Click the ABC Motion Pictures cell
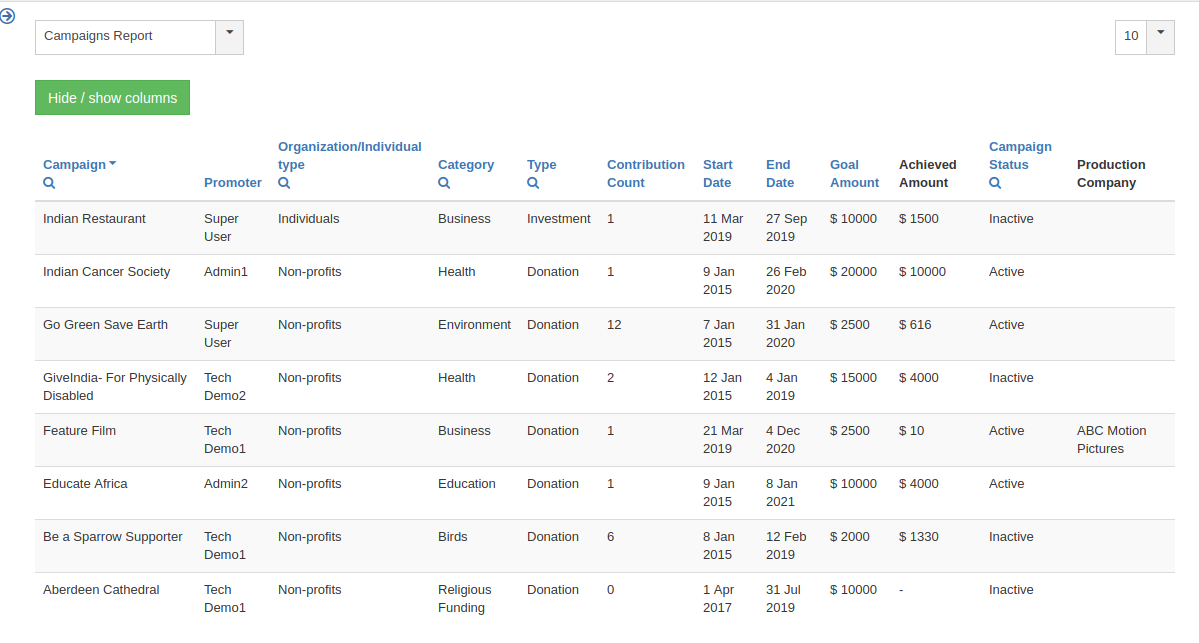 [1111, 439]
